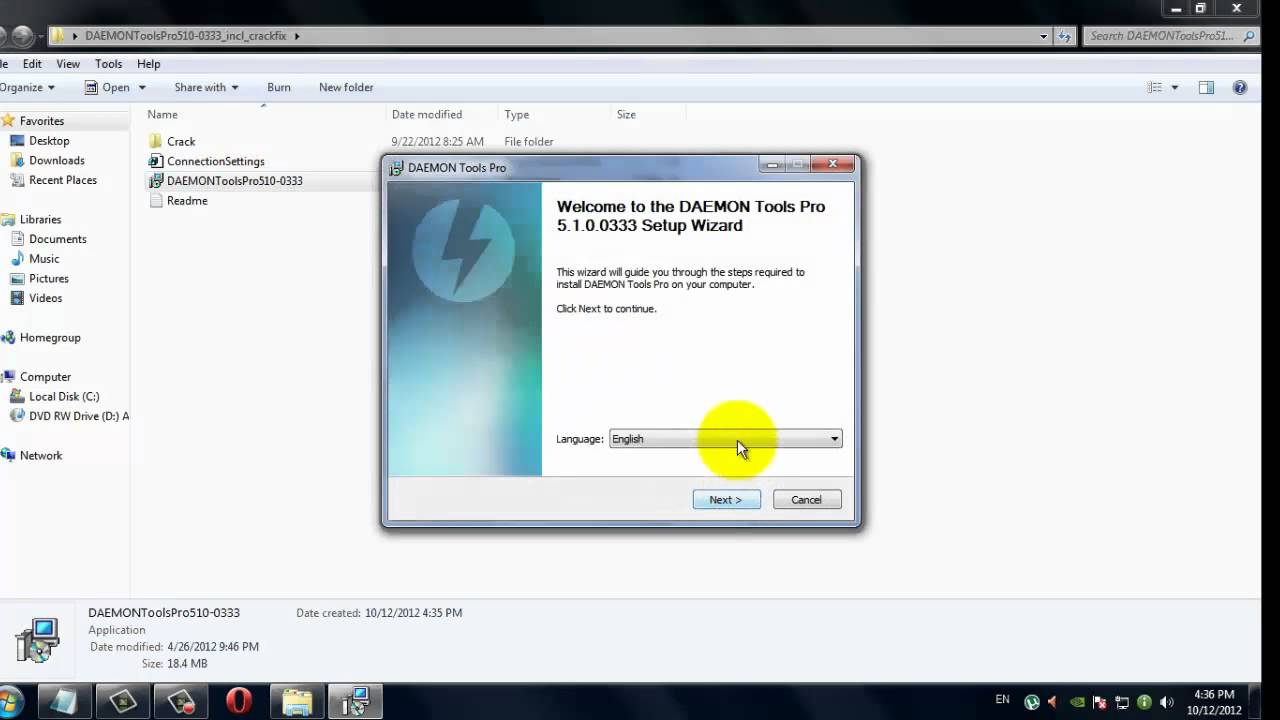Click the Explorer help question-mark icon

[x=1240, y=87]
